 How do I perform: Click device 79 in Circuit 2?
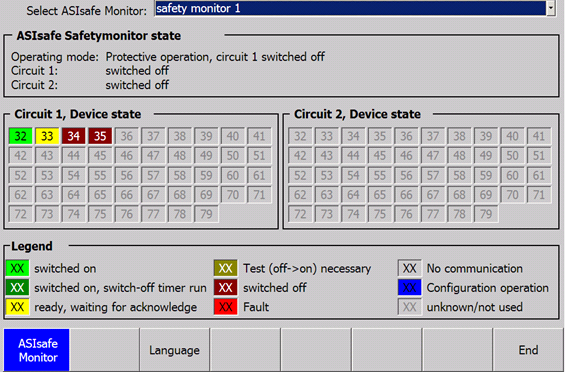pyautogui.click(x=486, y=214)
